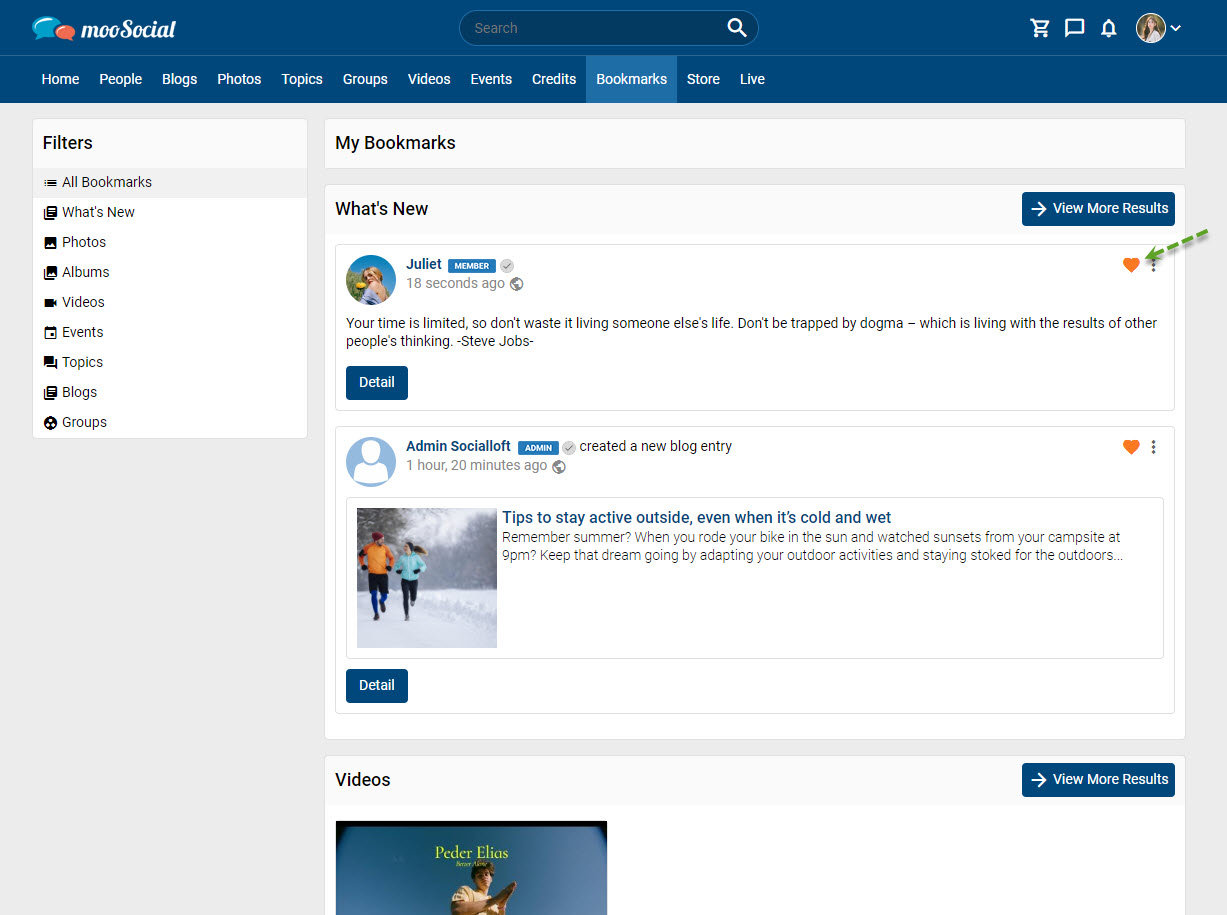Click Detail button on Juliet's post
1227x915 pixels.
pyautogui.click(x=377, y=383)
